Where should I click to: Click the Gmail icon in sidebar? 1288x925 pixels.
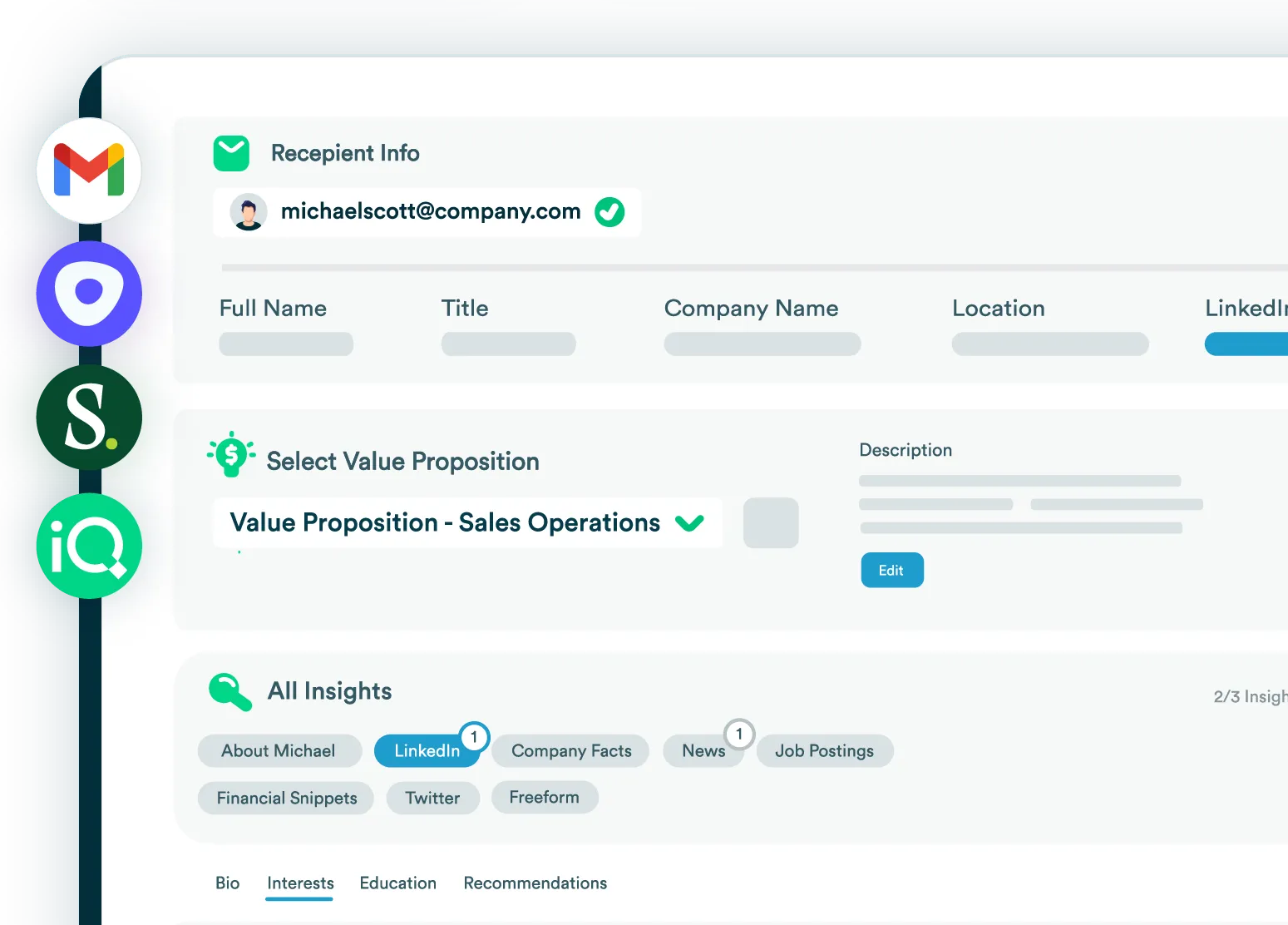pyautogui.click(x=89, y=171)
